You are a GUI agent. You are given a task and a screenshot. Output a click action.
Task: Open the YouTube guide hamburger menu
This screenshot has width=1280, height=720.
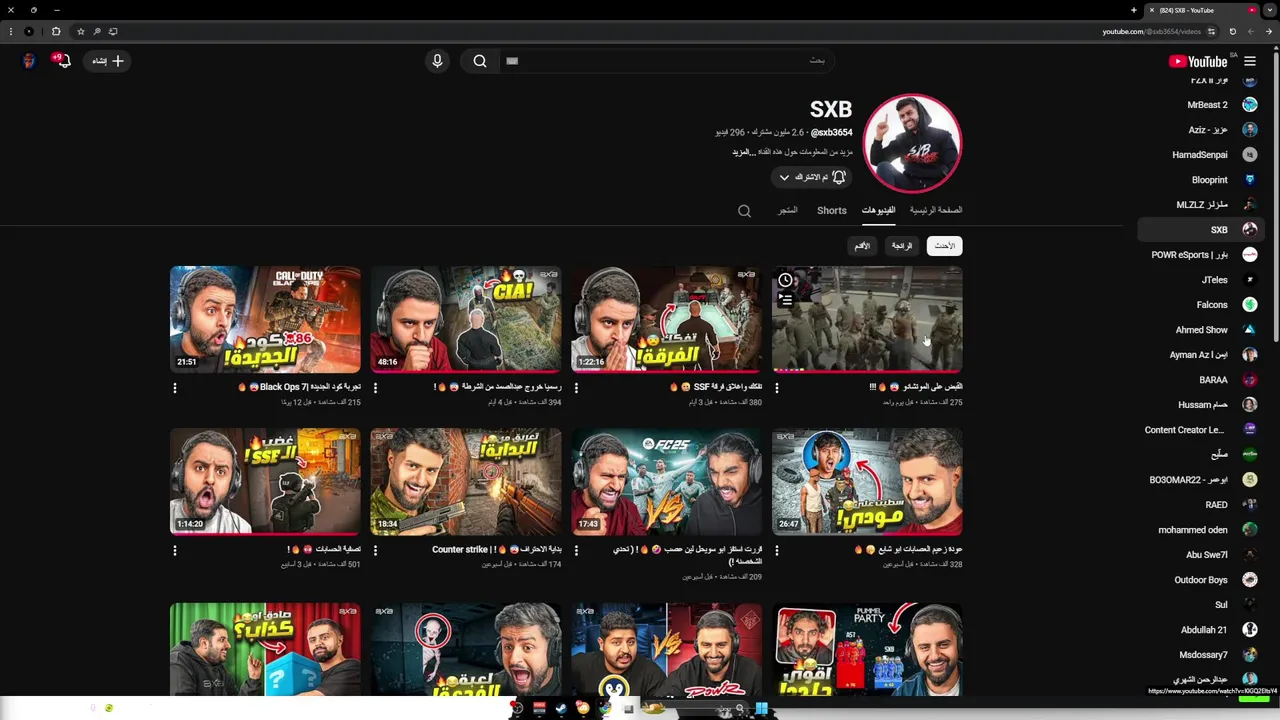pyautogui.click(x=1250, y=61)
